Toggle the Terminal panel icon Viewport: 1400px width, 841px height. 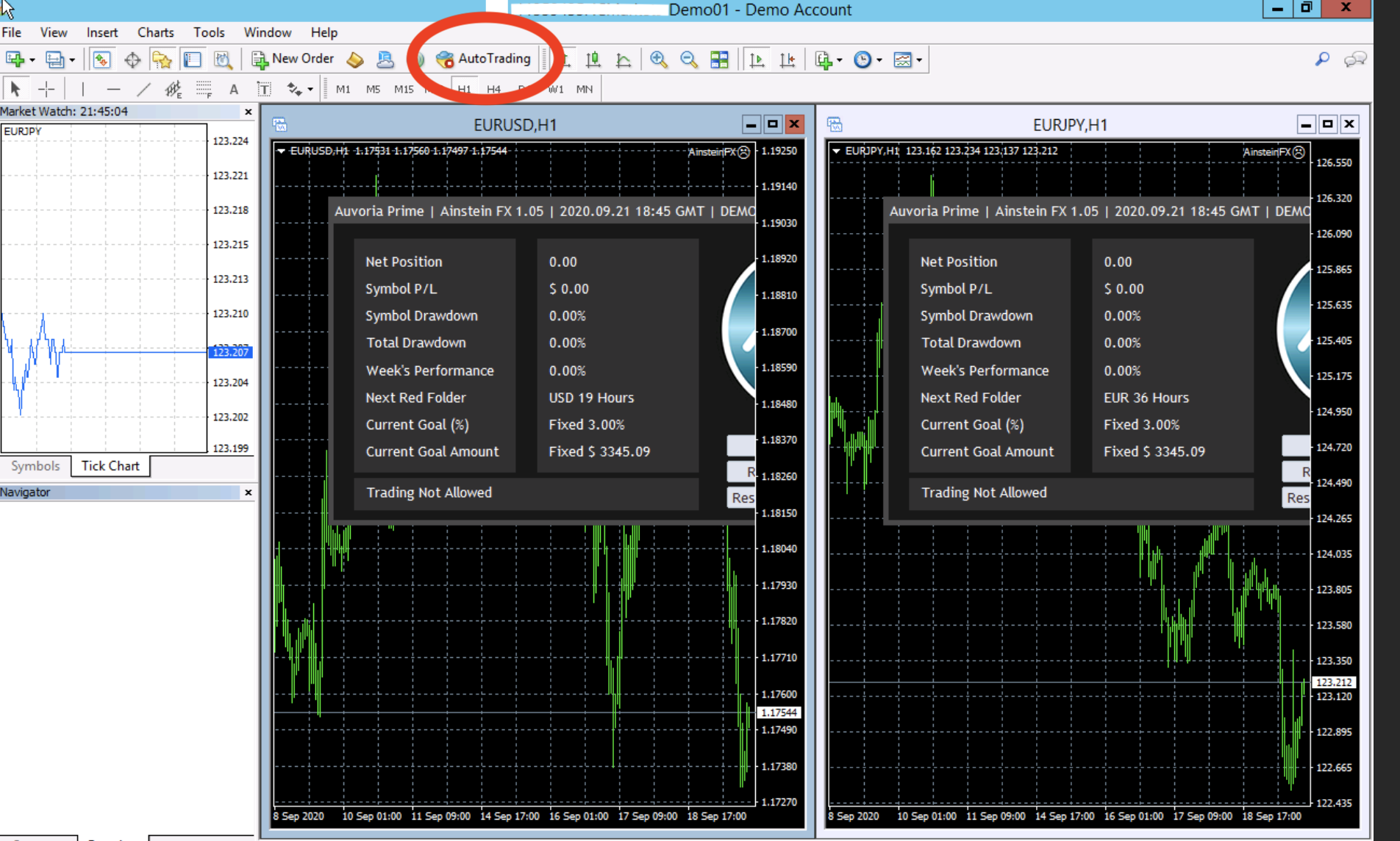tap(193, 60)
